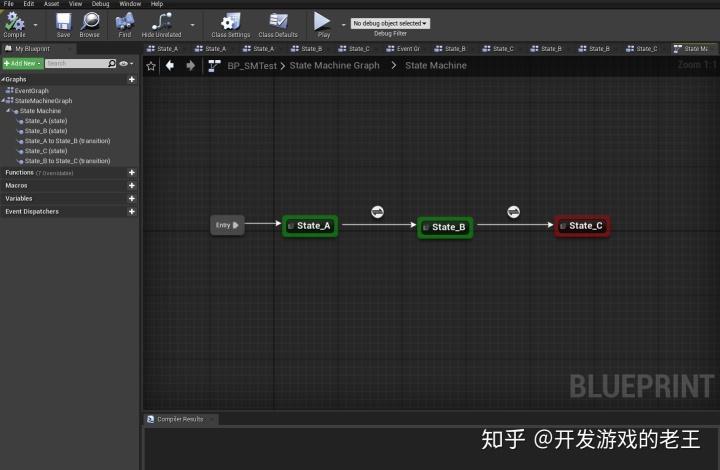
Task: Select State_A to State_B (transition) item
Action: click(x=68, y=141)
